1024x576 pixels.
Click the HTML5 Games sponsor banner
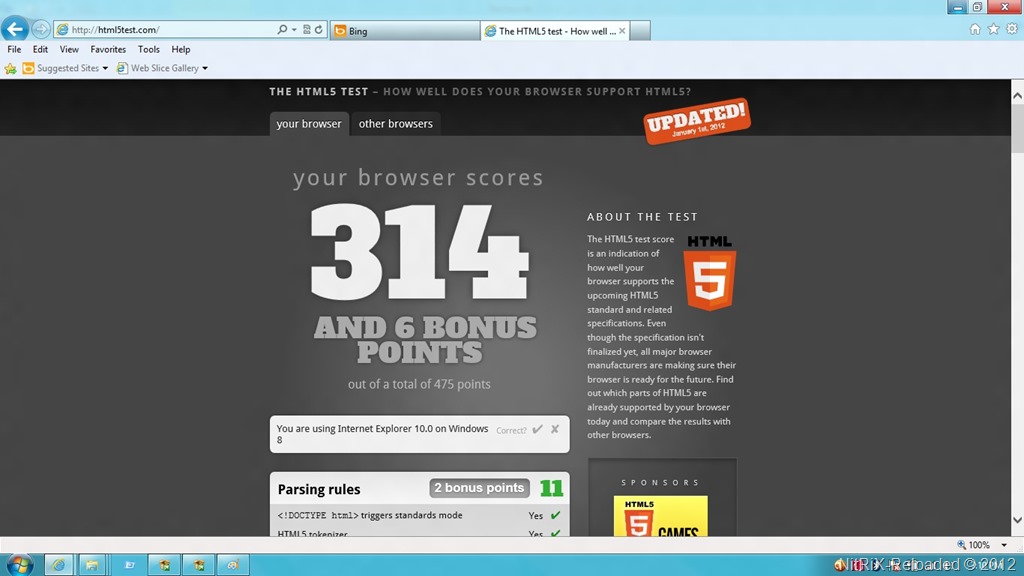pyautogui.click(x=660, y=517)
